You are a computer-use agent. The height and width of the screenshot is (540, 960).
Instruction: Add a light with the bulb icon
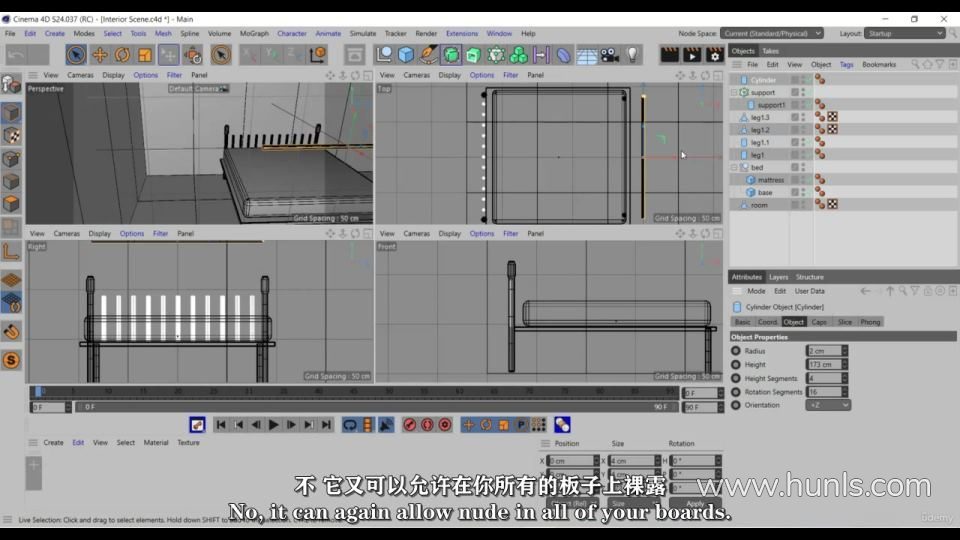[x=632, y=55]
